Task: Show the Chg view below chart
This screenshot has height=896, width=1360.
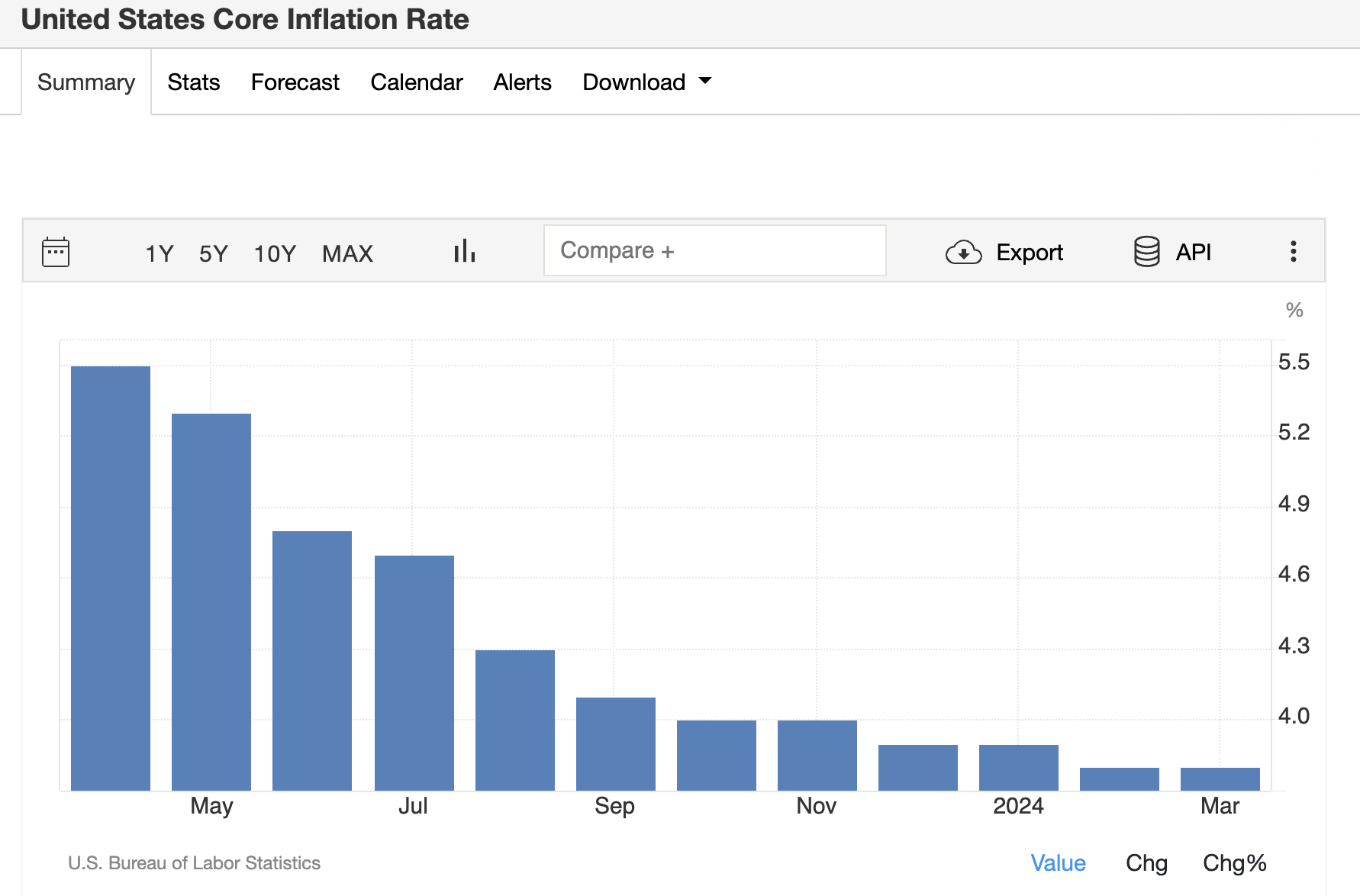Action: point(1146,862)
